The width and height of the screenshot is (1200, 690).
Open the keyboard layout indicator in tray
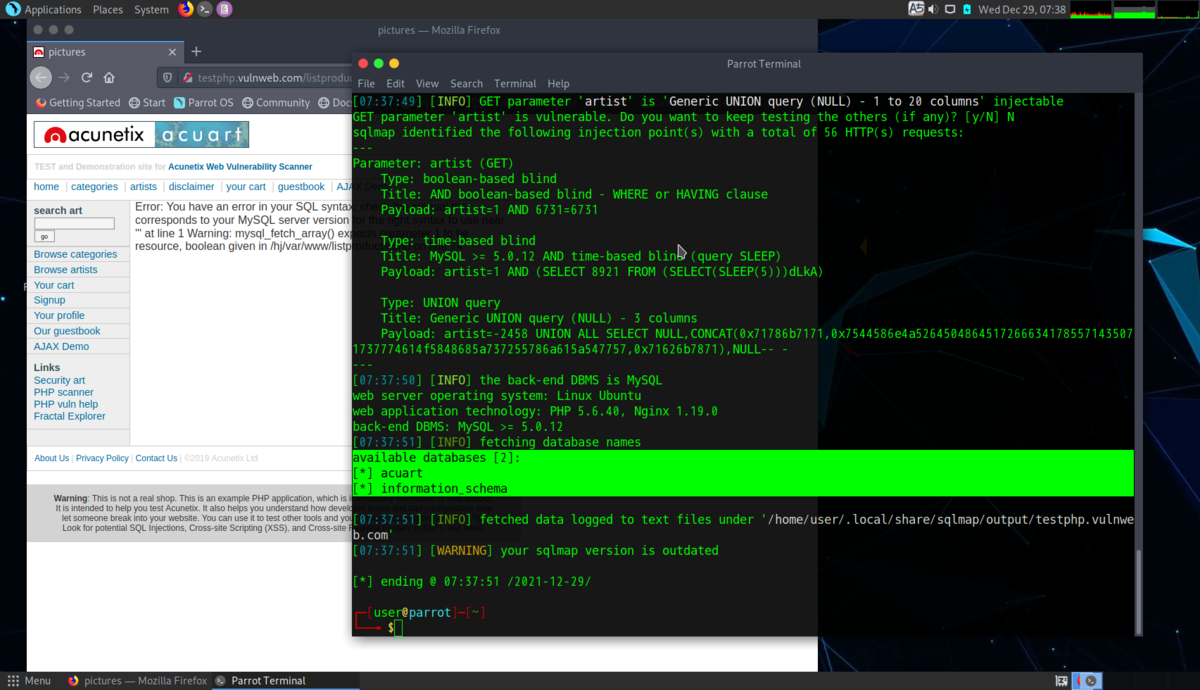tap(916, 9)
